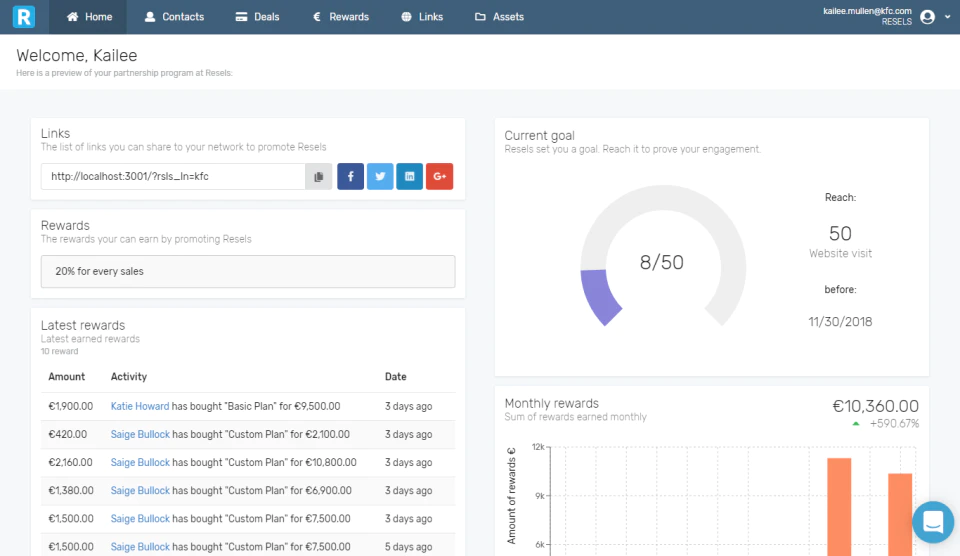The width and height of the screenshot is (960, 556).
Task: Open Katie Howard's contact link
Action: 140,406
